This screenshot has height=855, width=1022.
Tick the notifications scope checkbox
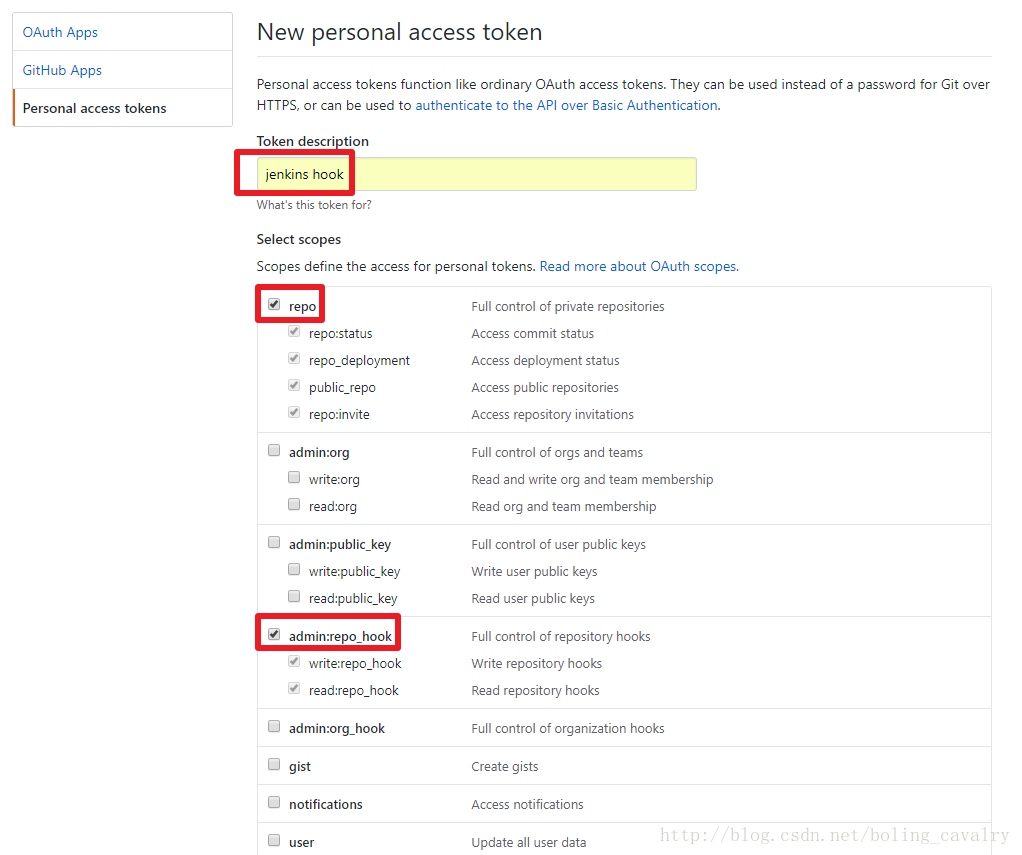point(274,802)
